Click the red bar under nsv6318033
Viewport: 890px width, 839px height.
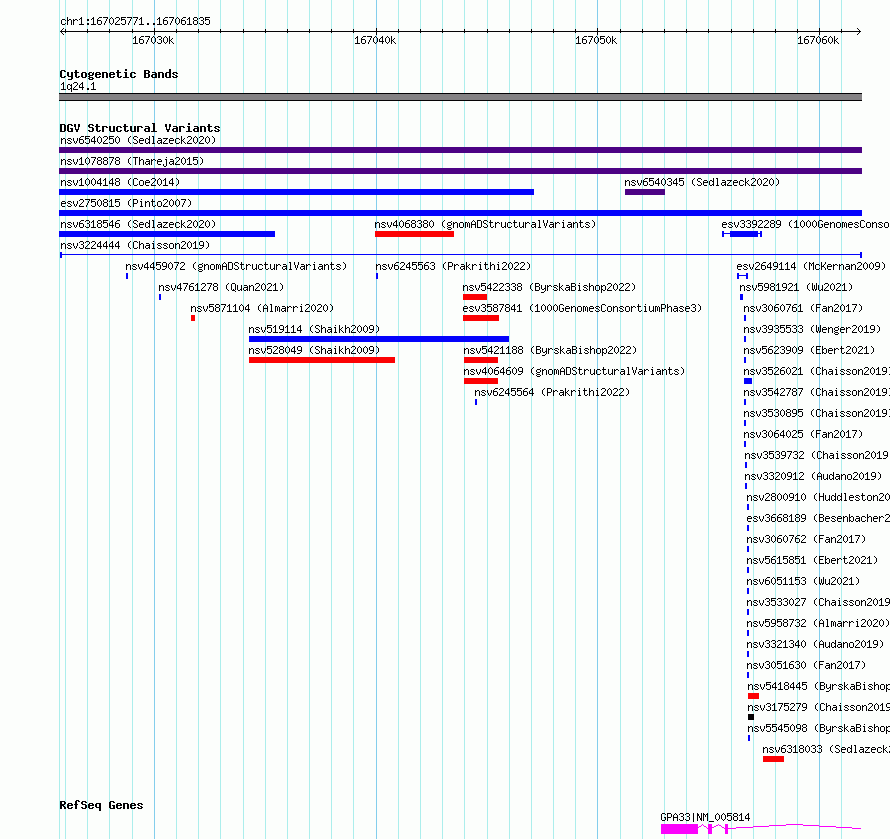tap(773, 759)
